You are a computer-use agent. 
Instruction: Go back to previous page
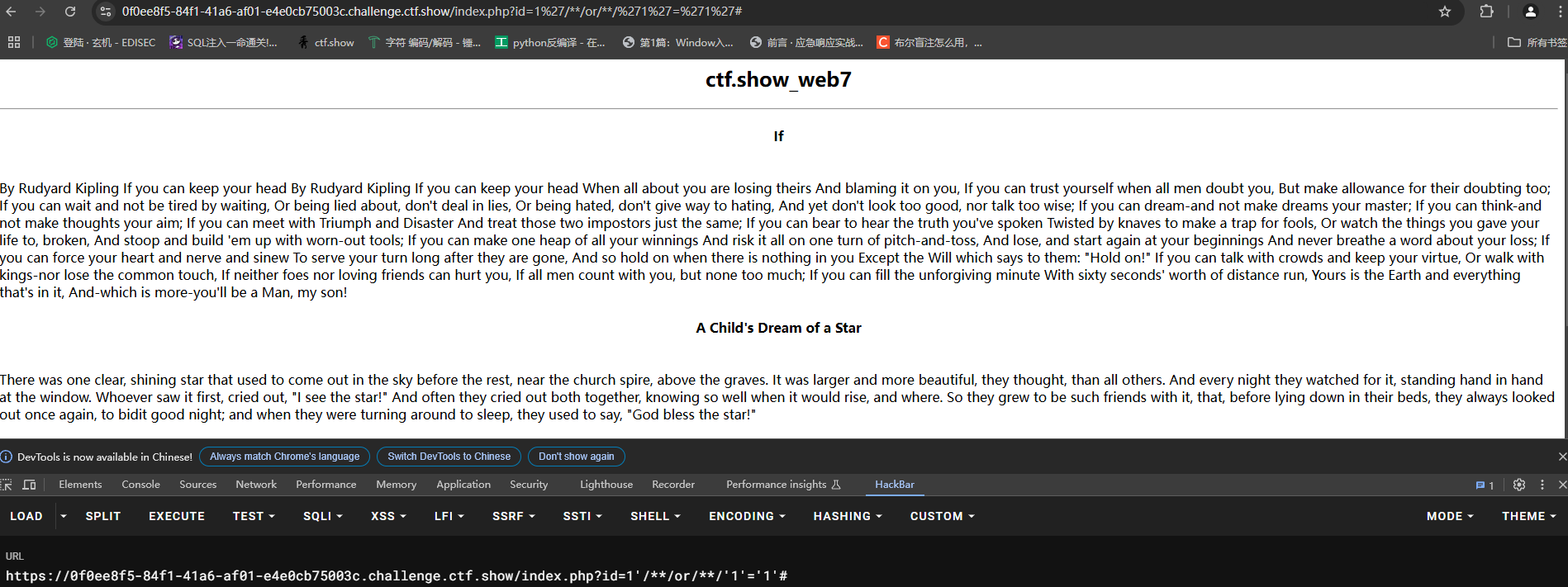(11, 12)
